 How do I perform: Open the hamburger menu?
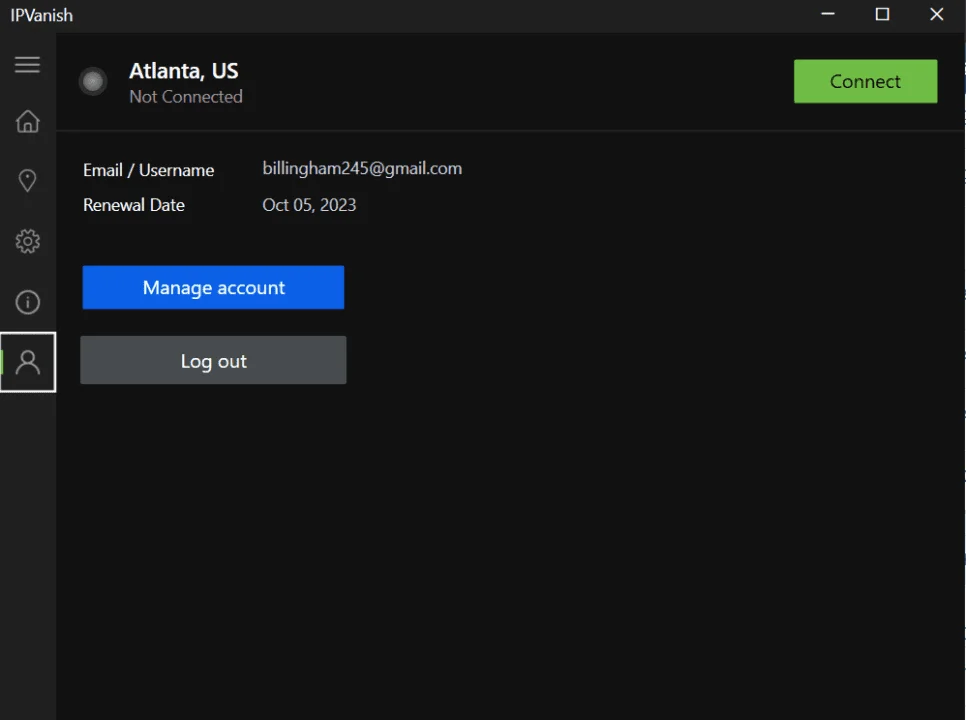pyautogui.click(x=27, y=65)
